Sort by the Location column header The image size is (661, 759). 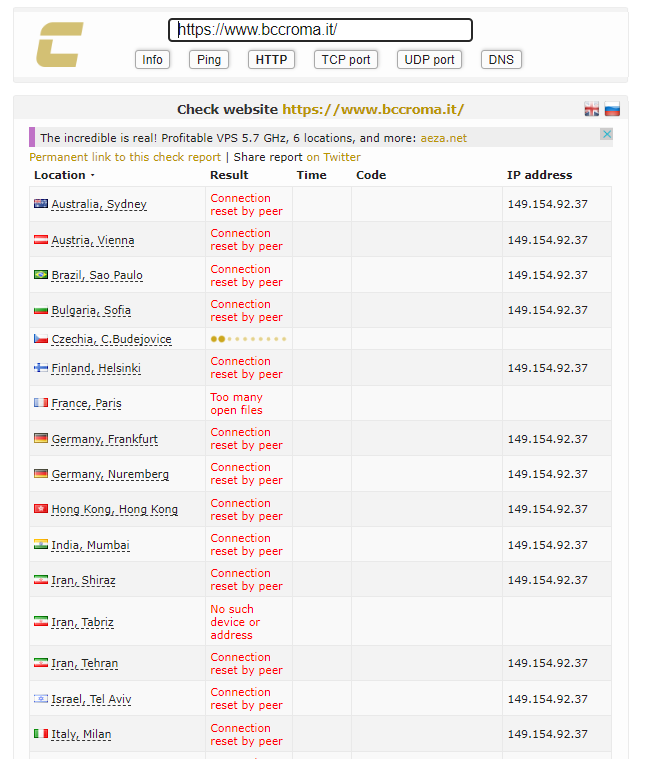[64, 175]
